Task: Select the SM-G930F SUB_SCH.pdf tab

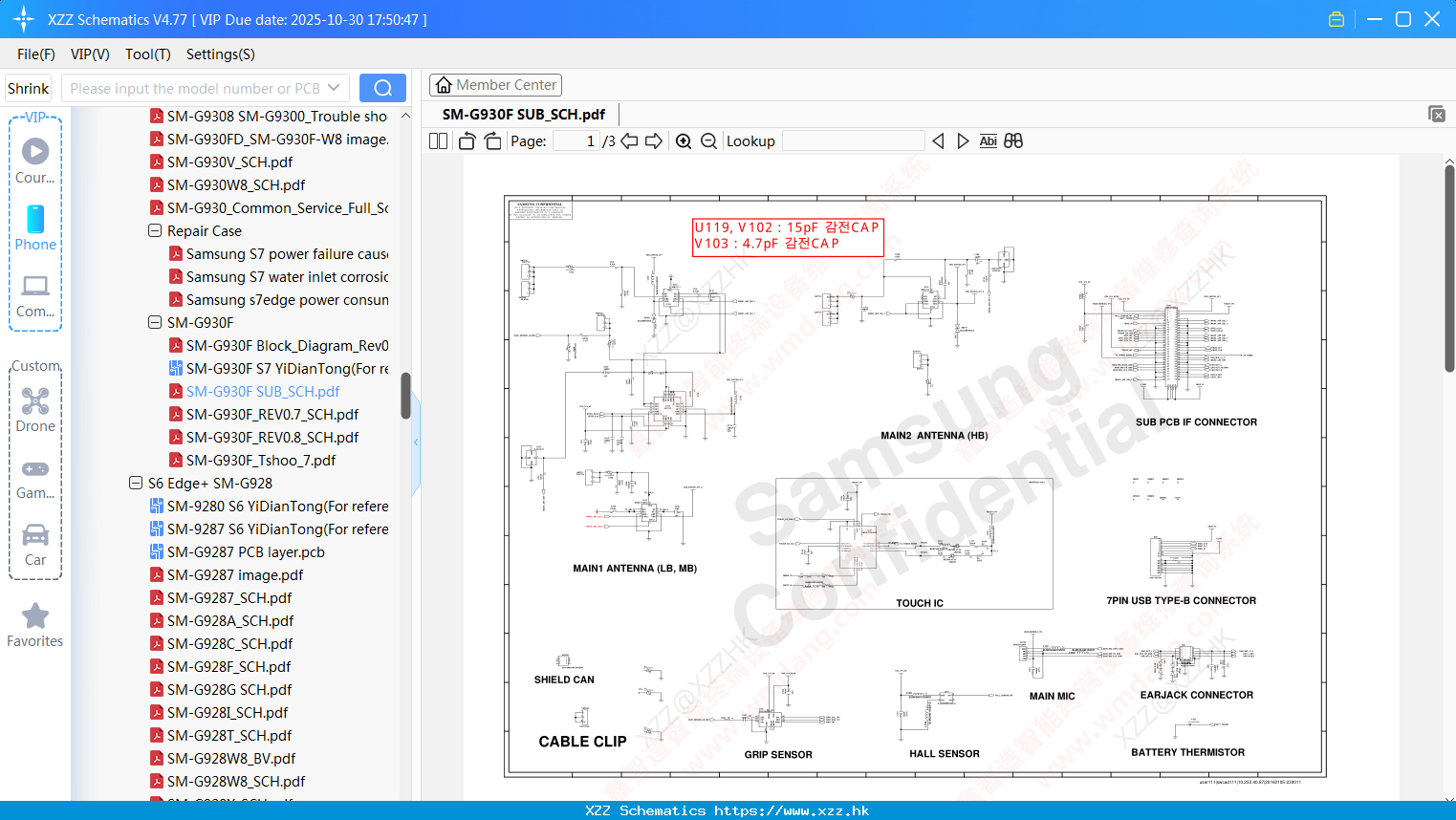Action: 524,114
